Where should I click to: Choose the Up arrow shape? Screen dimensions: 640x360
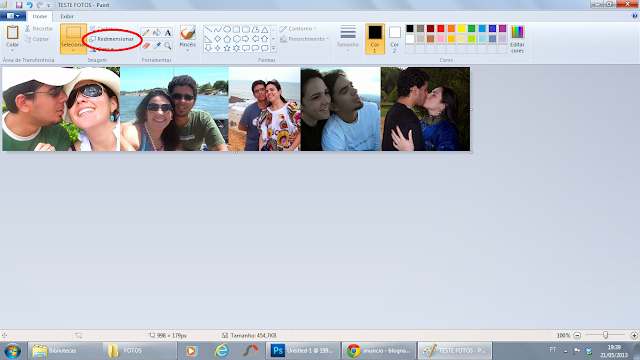click(264, 39)
